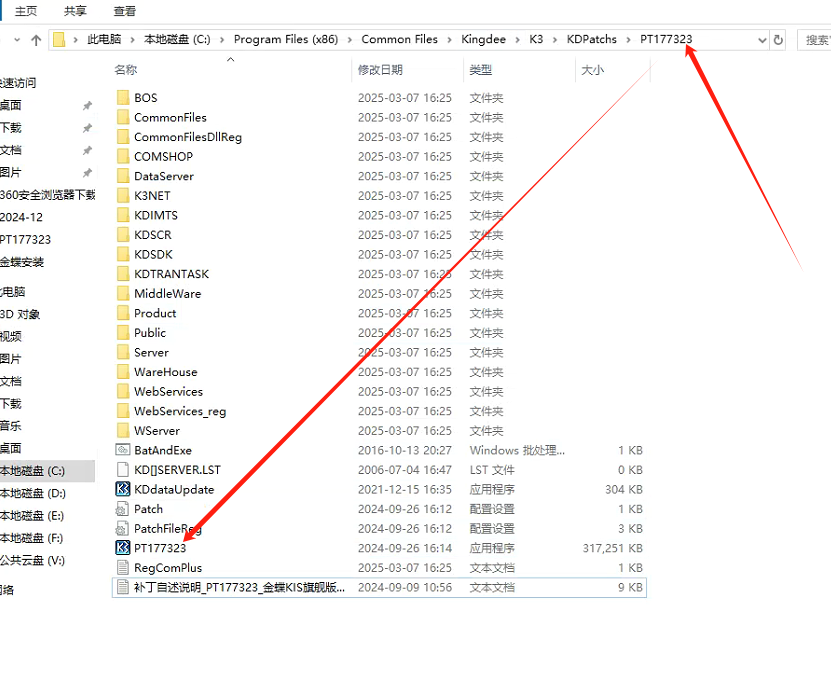This screenshot has height=700, width=831.
Task: Expand chevron after 本地磁盘 (C:) in path
Action: click(x=222, y=40)
